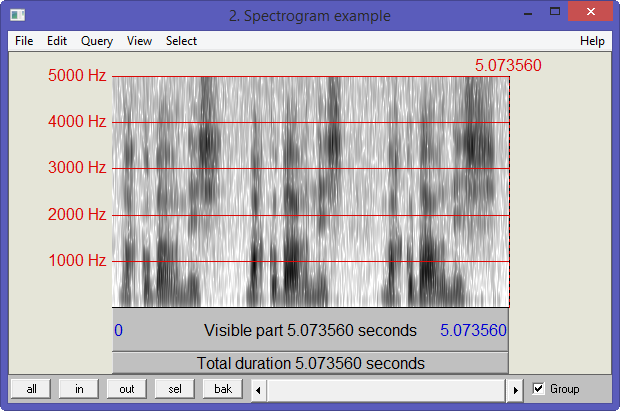
Task: Close the Spectrogram example window
Action: coord(590,11)
